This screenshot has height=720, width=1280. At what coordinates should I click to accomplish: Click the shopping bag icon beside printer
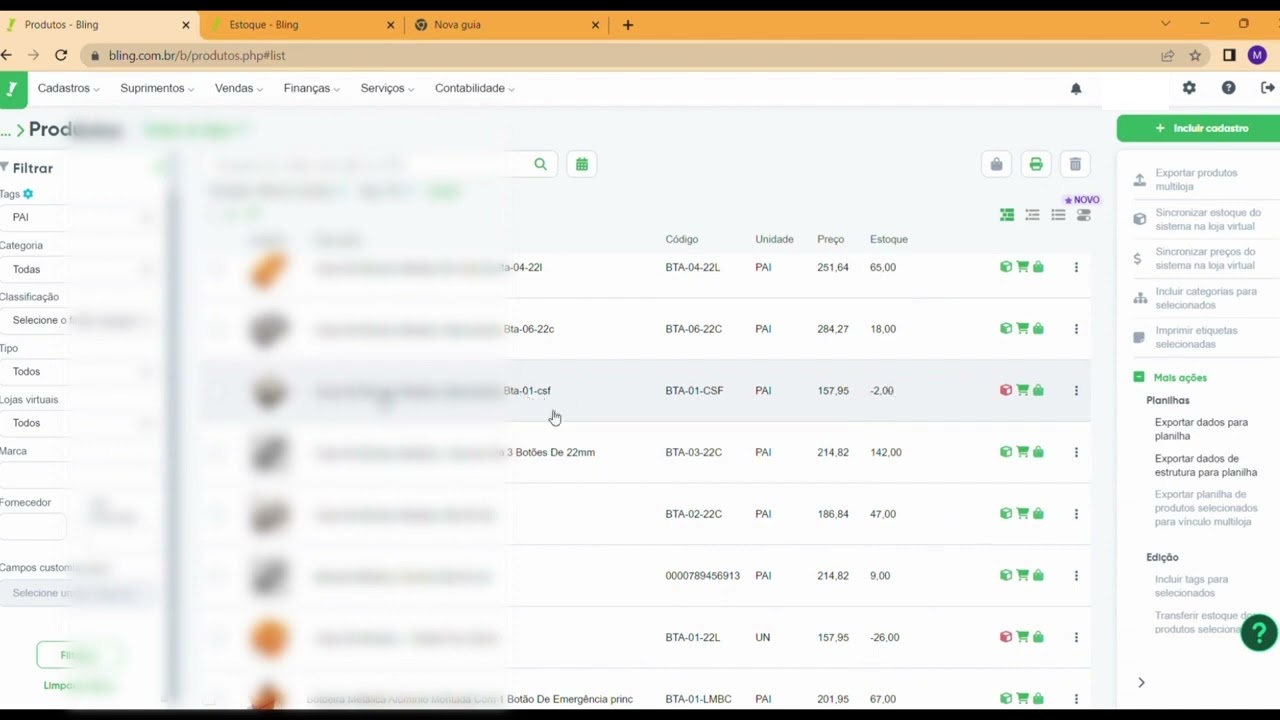tap(996, 164)
